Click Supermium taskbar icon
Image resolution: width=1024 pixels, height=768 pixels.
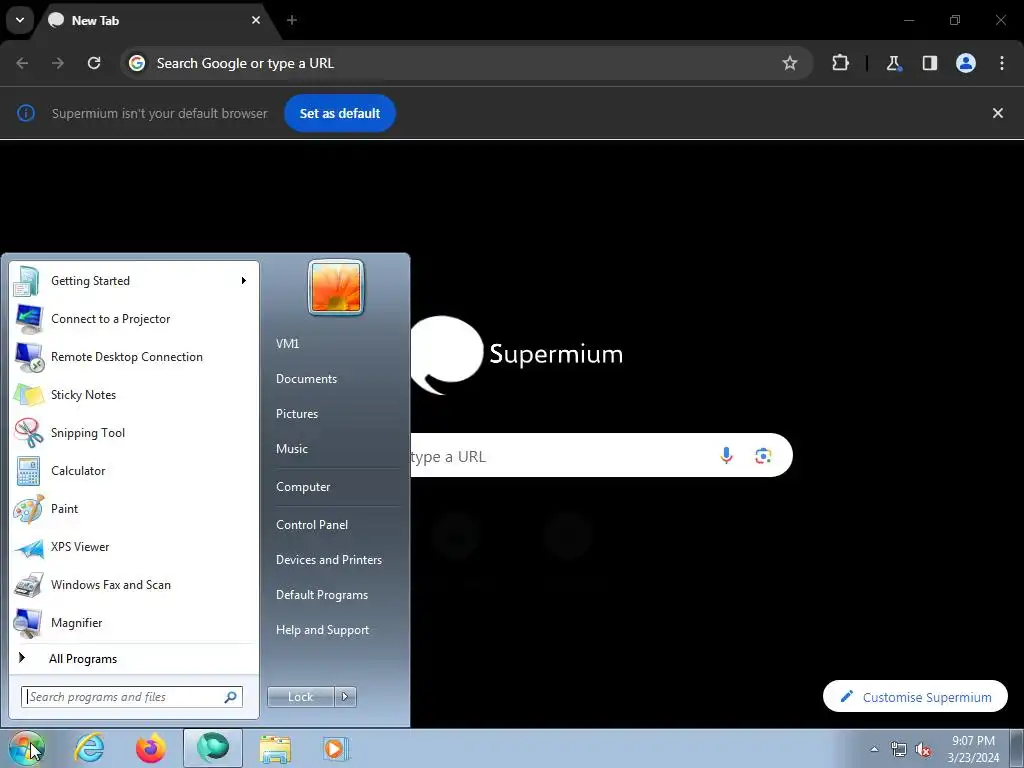tap(213, 748)
